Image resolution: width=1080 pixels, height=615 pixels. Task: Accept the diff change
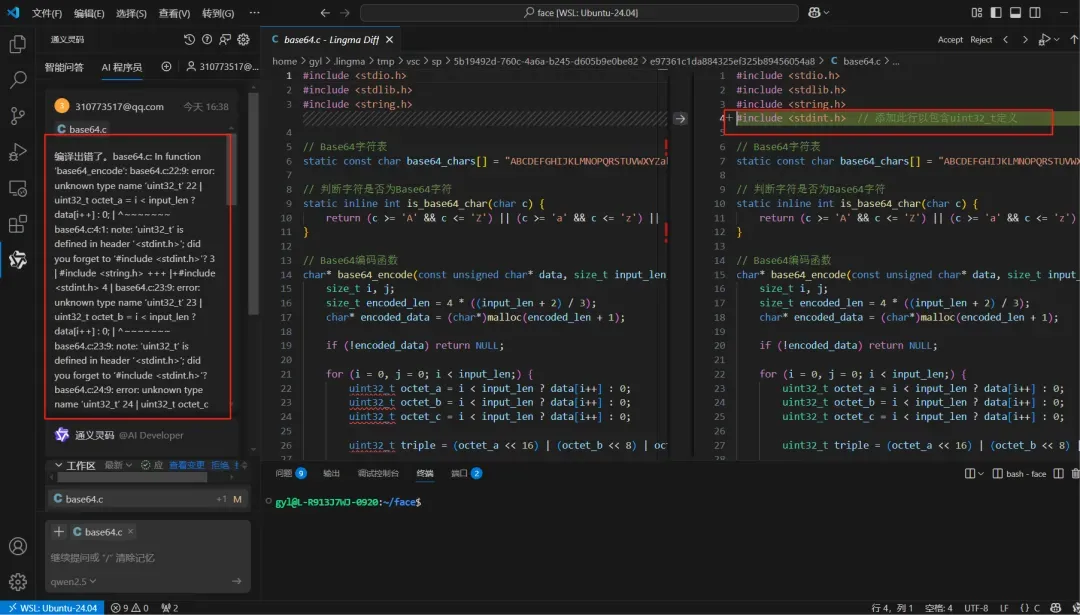tap(950, 40)
